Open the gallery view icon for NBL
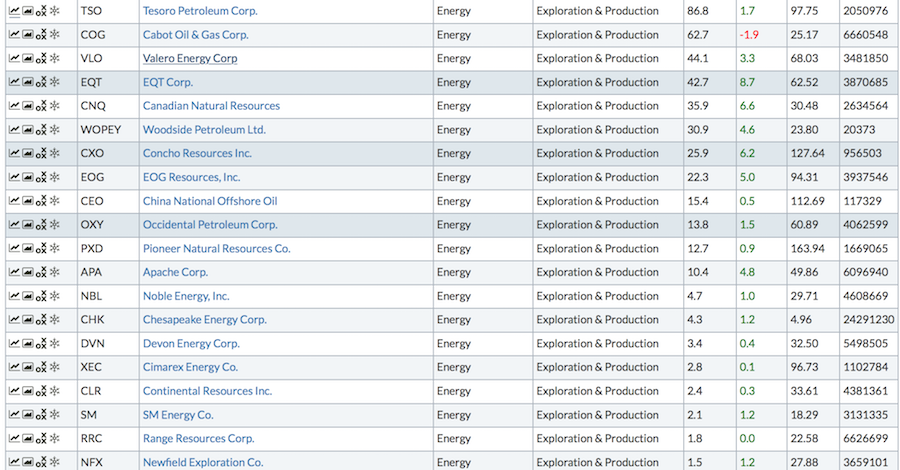 (28, 296)
